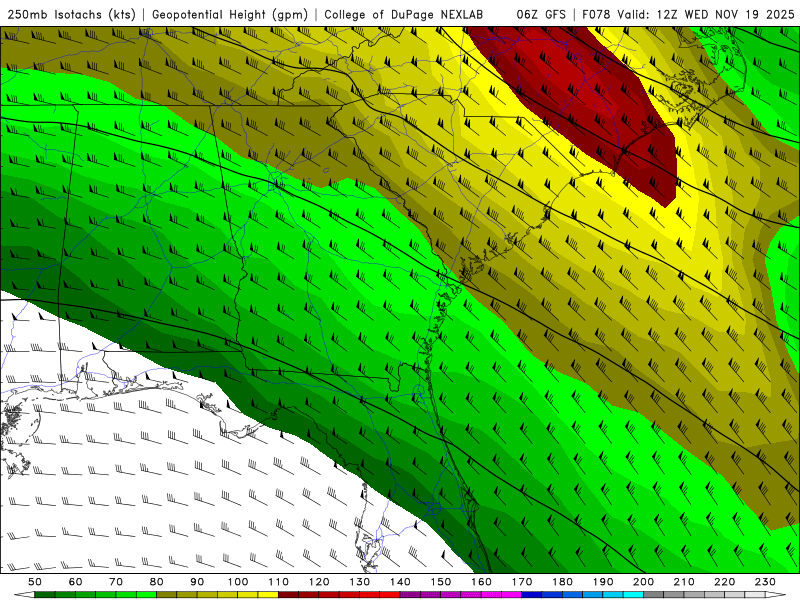Click the 60 knots legend label

[x=76, y=582]
